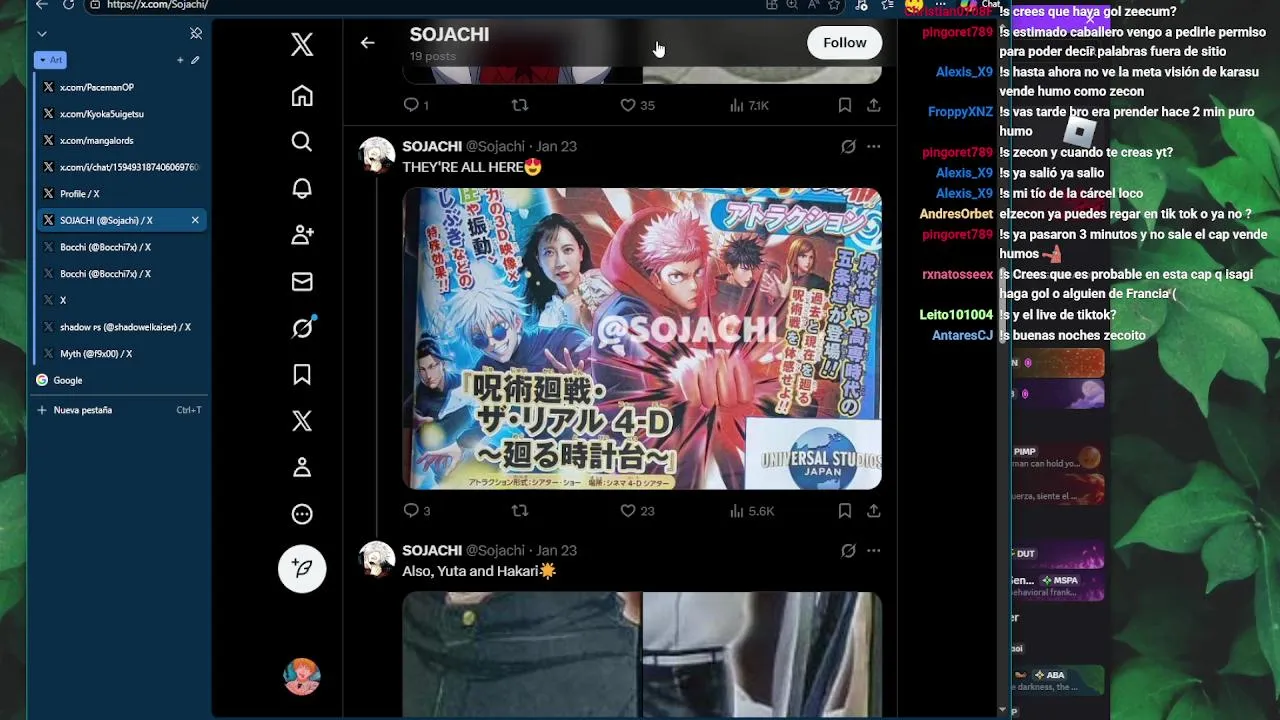This screenshot has height=720, width=1280.
Task: Click chat username FroppyXNZ
Action: coord(960,112)
